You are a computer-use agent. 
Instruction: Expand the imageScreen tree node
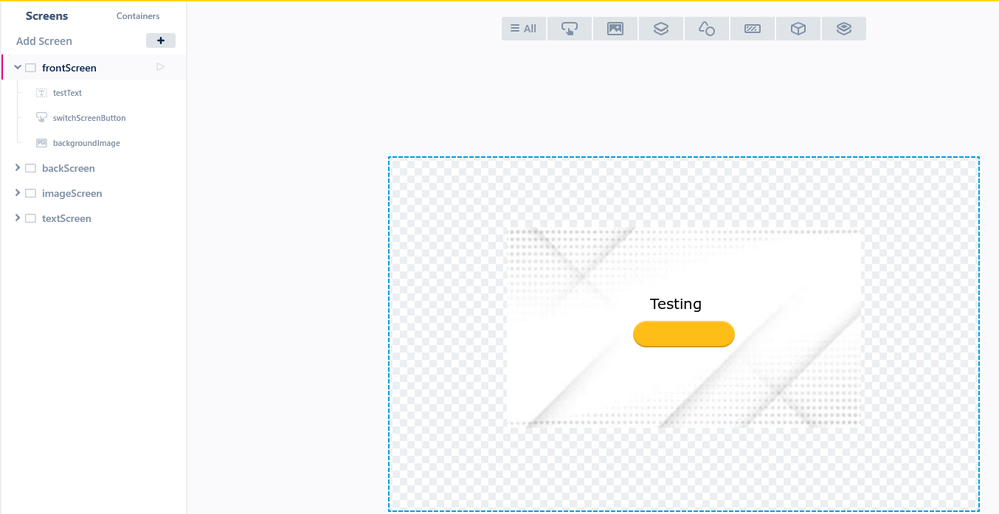tap(17, 193)
